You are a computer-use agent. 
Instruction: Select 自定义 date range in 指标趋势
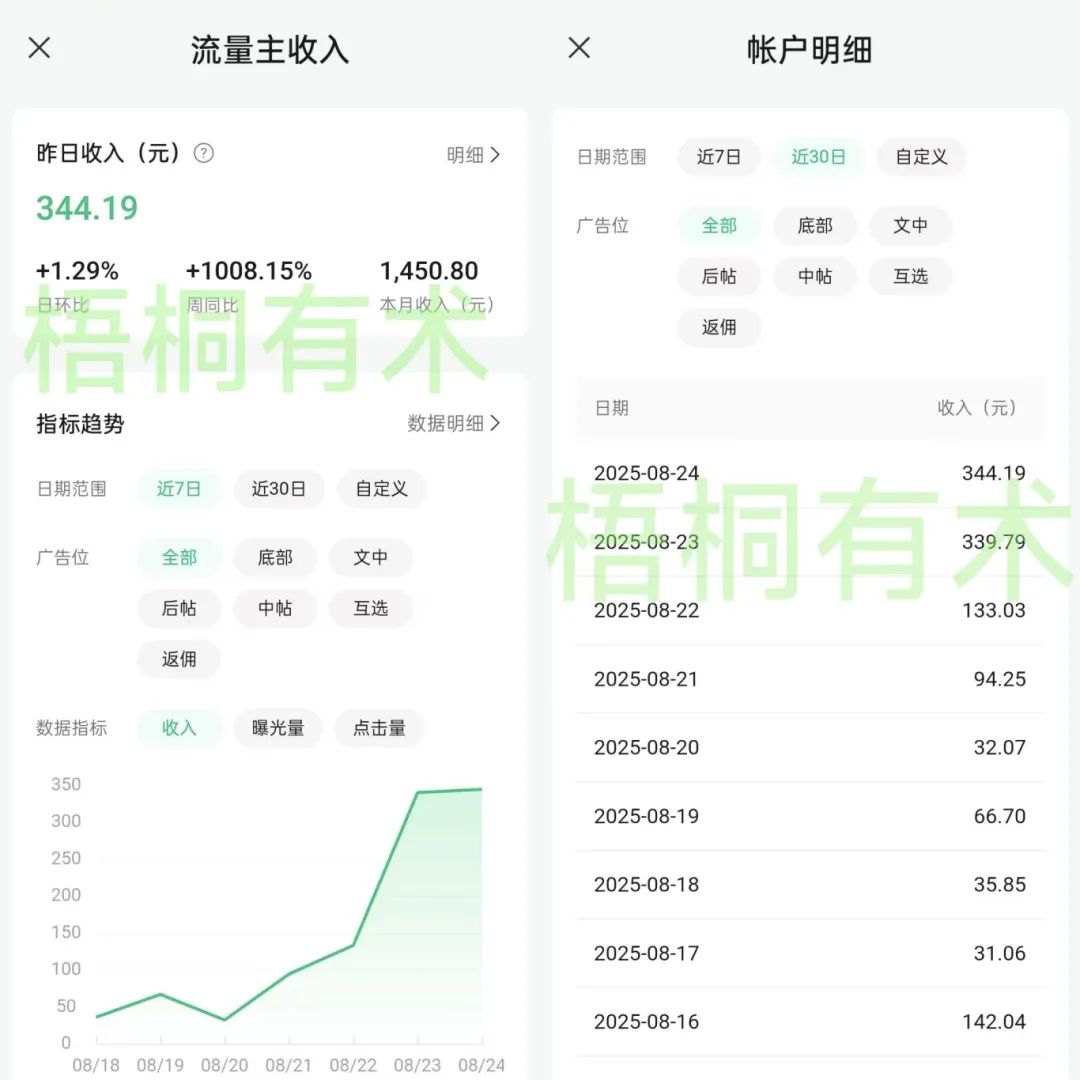381,489
